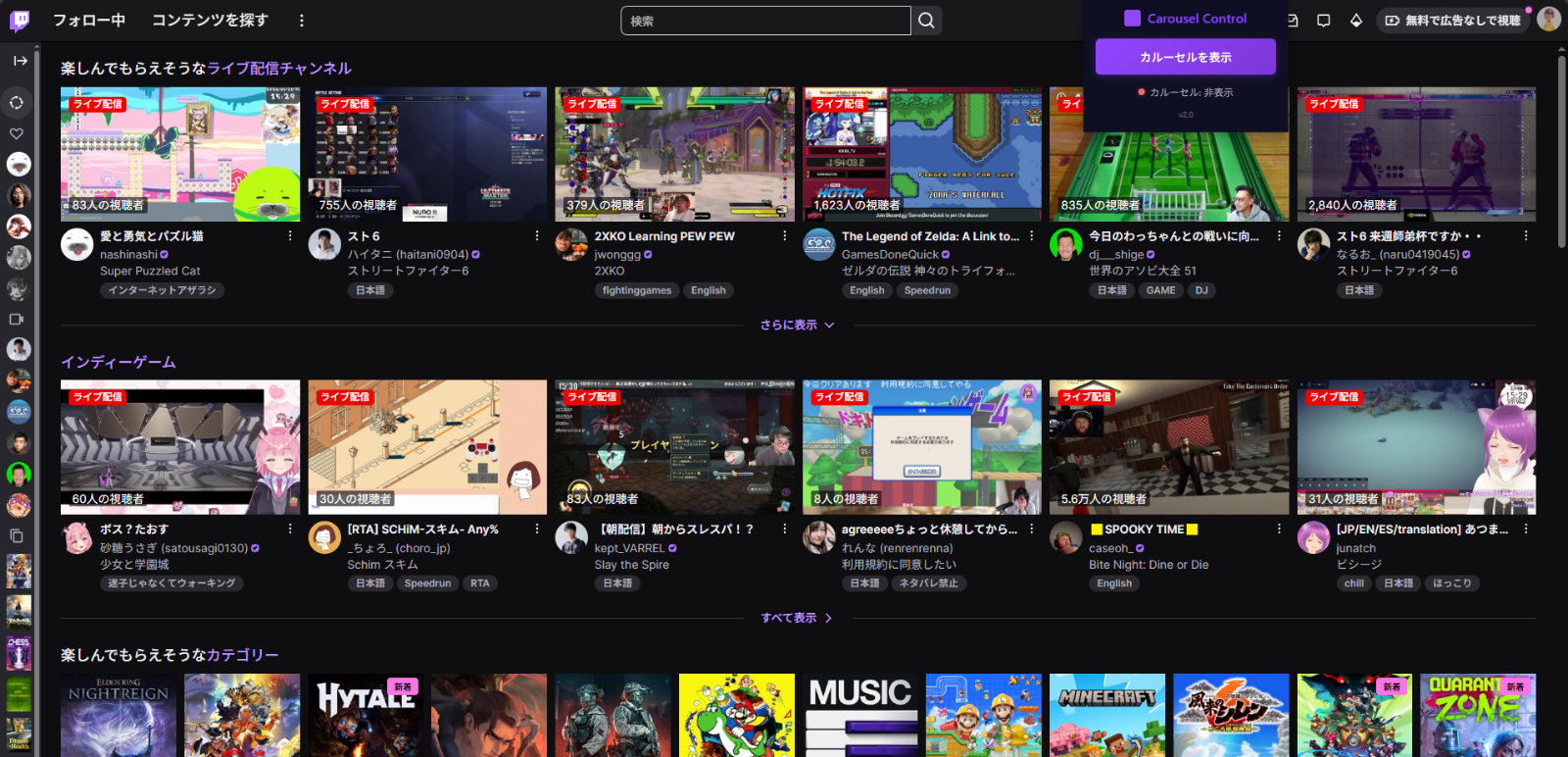Image resolution: width=1568 pixels, height=757 pixels.
Task: Open the user profile avatar menu
Action: pos(1548,20)
